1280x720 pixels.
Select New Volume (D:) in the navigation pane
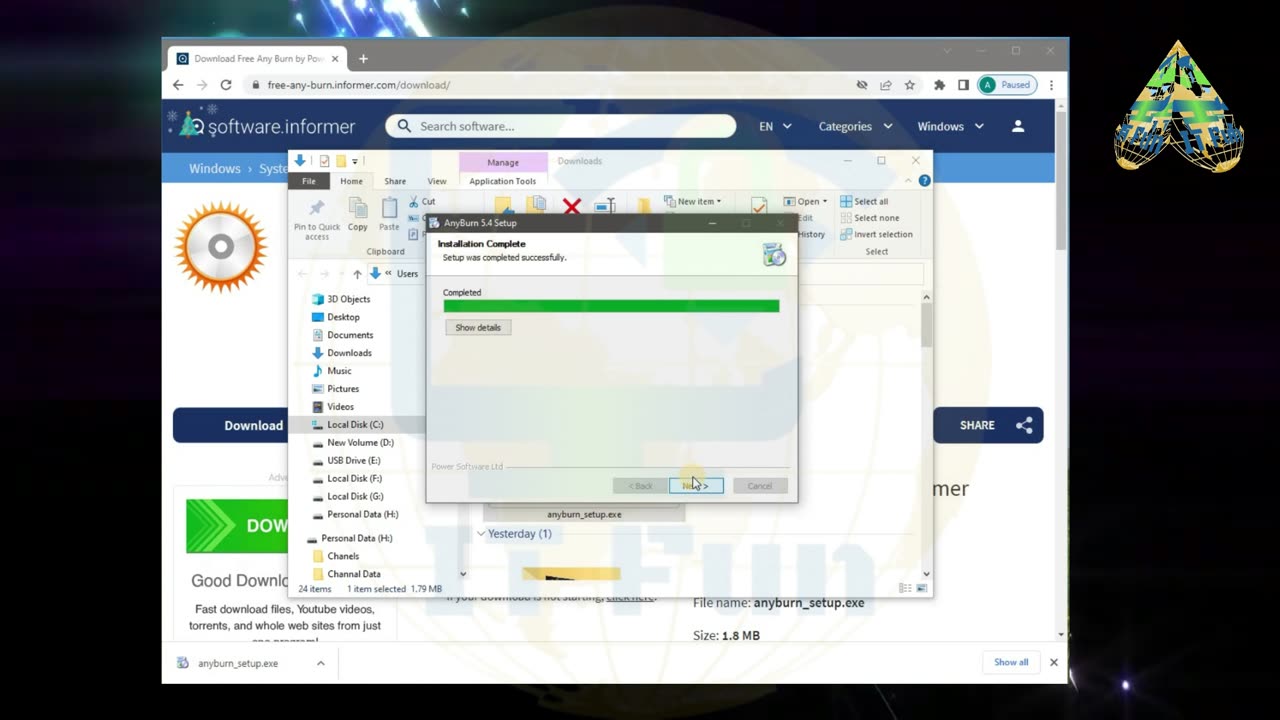352,443
